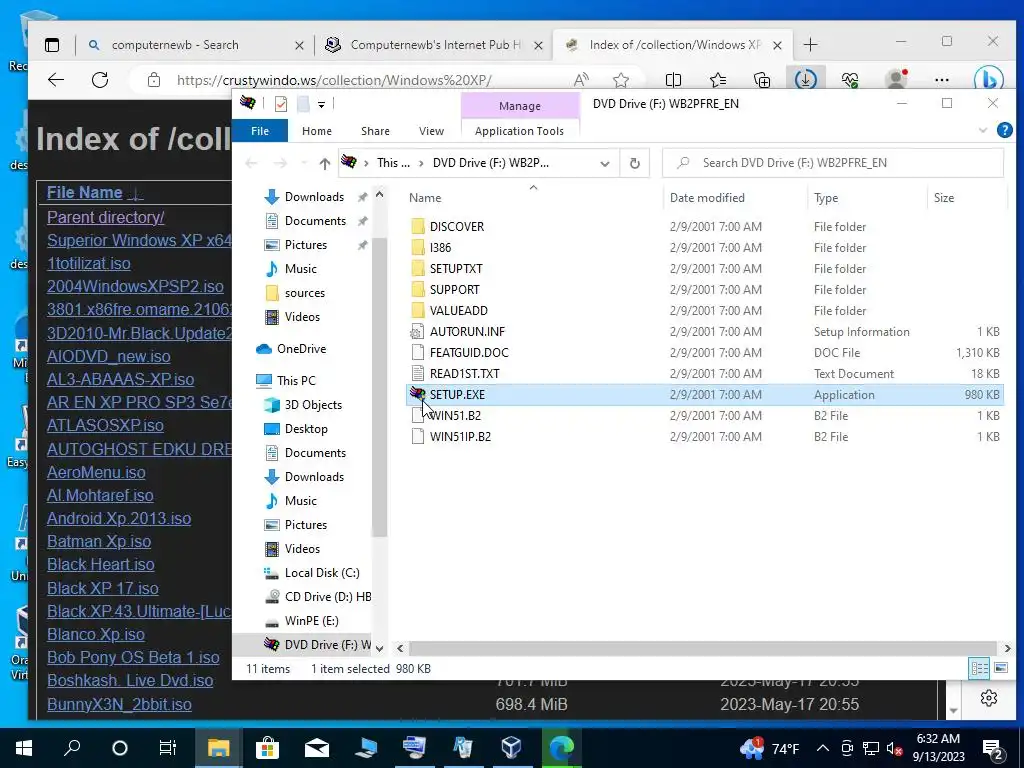
Task: Open Bing chat sidebar icon
Action: coord(988,79)
